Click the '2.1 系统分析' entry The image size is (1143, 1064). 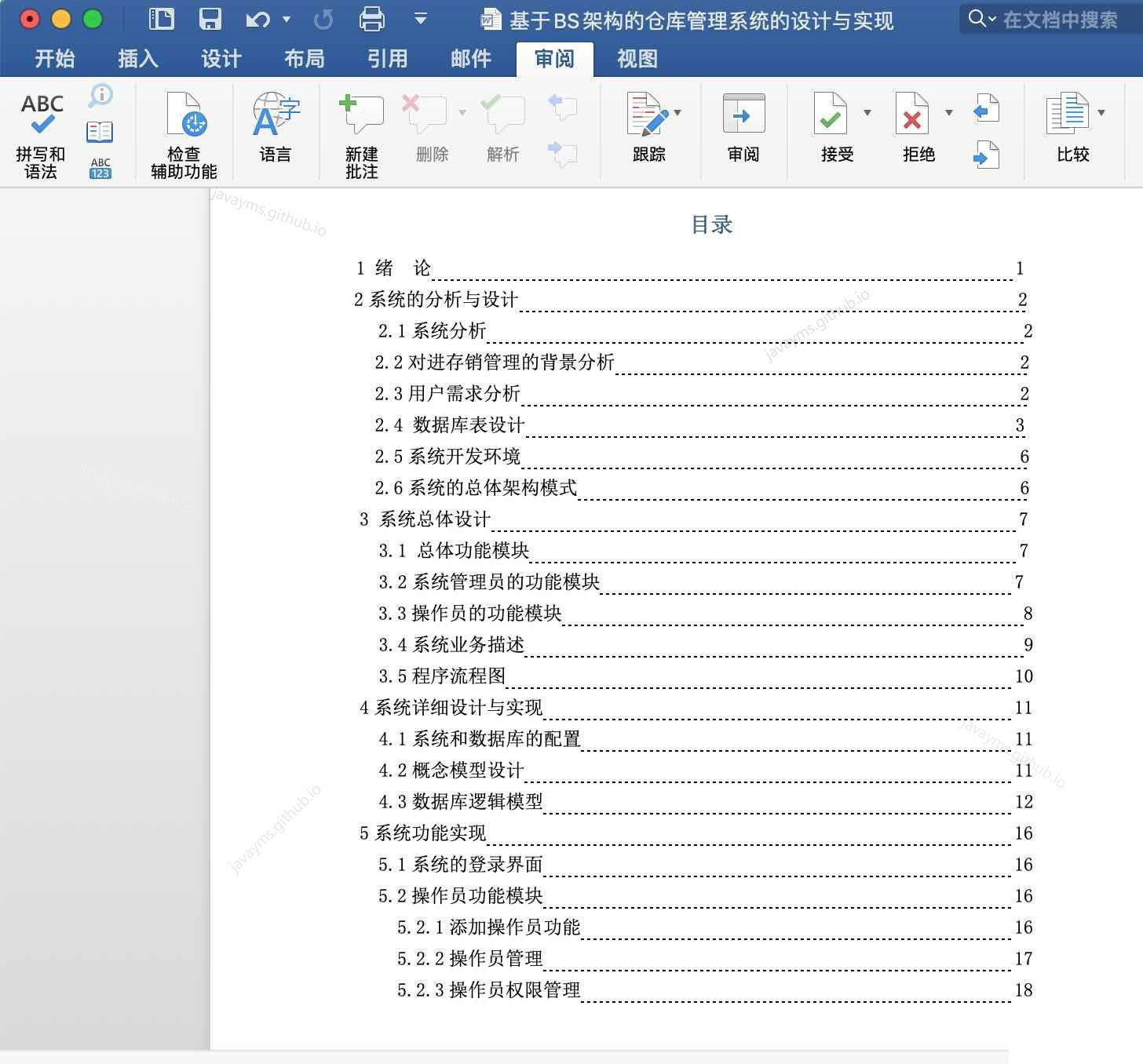(x=705, y=331)
